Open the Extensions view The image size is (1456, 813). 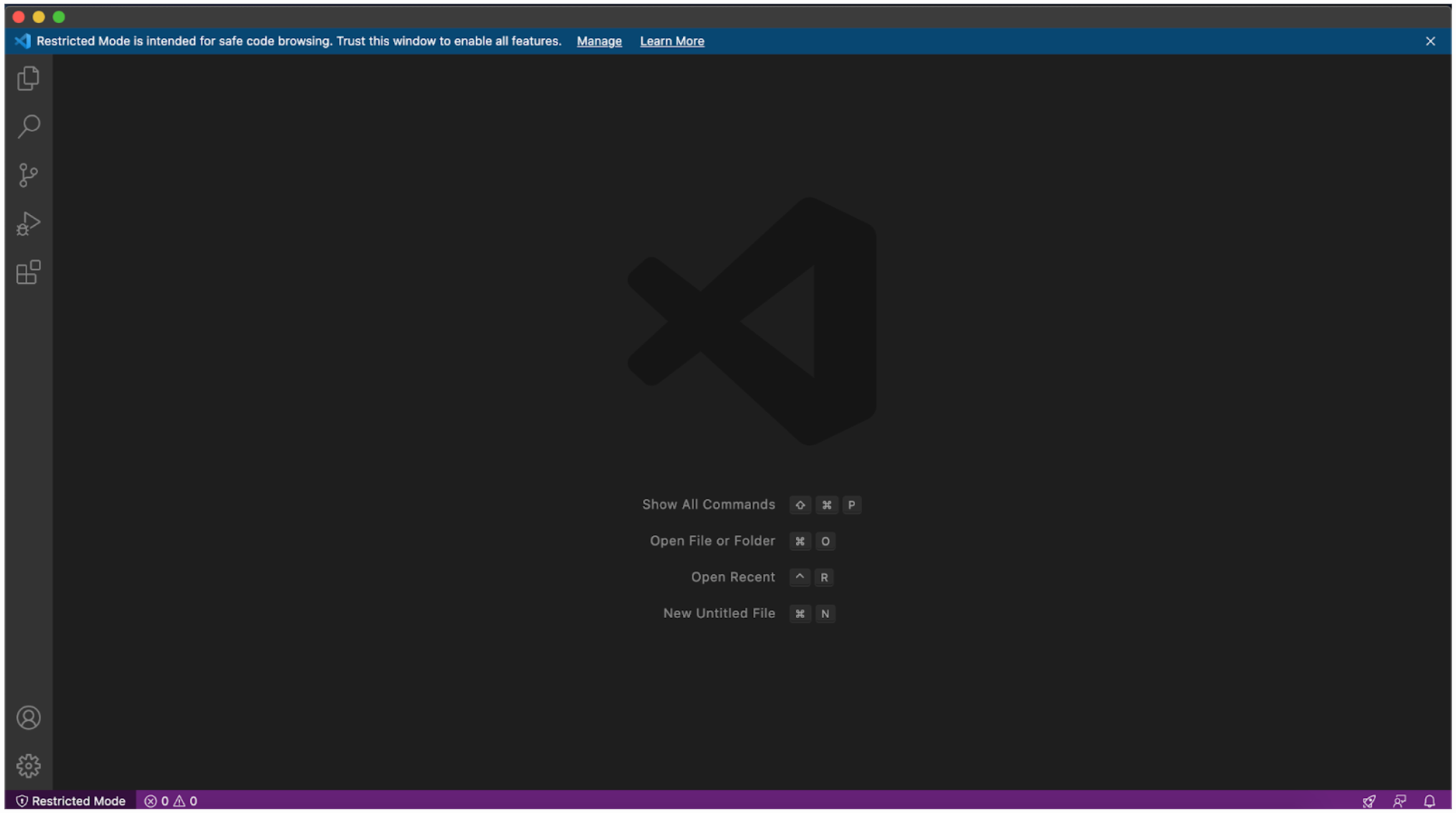(29, 272)
